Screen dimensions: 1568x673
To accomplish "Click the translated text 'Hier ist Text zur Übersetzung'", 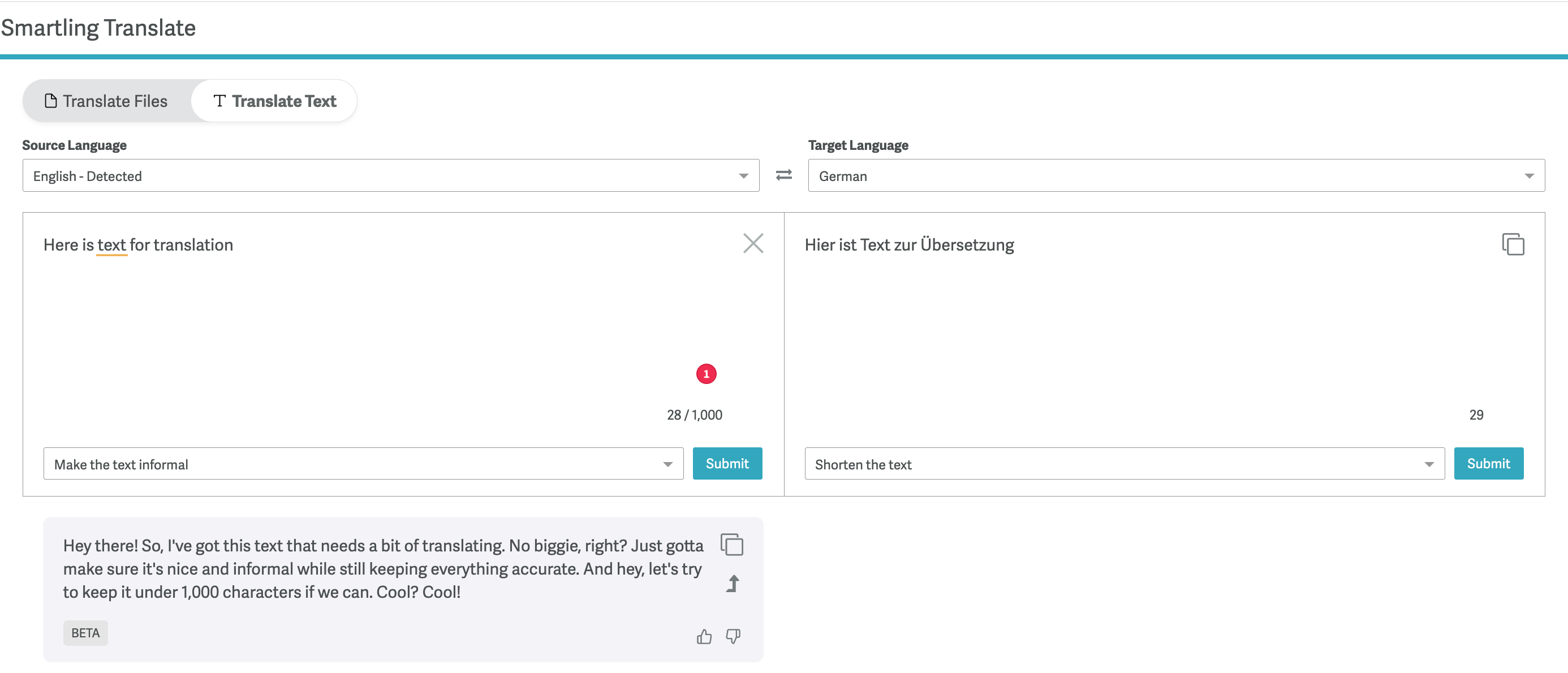I will coord(909,245).
